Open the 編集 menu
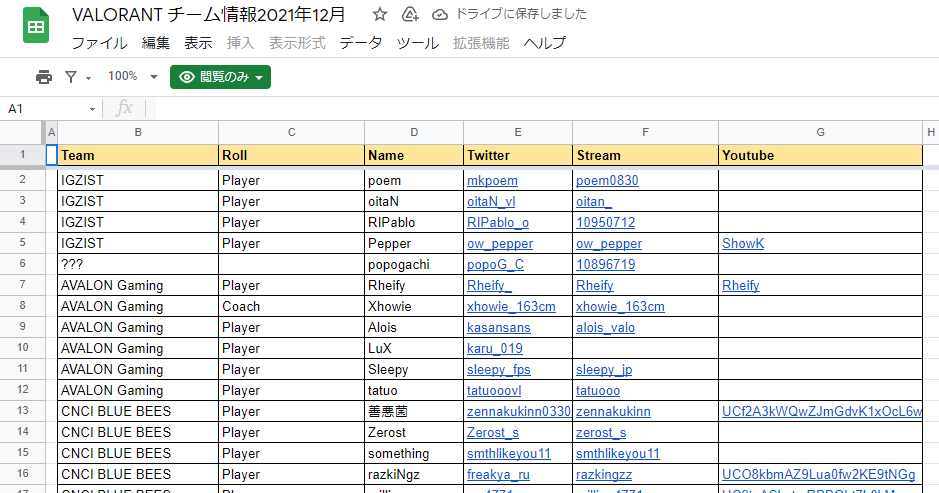This screenshot has height=493, width=939. [156, 43]
